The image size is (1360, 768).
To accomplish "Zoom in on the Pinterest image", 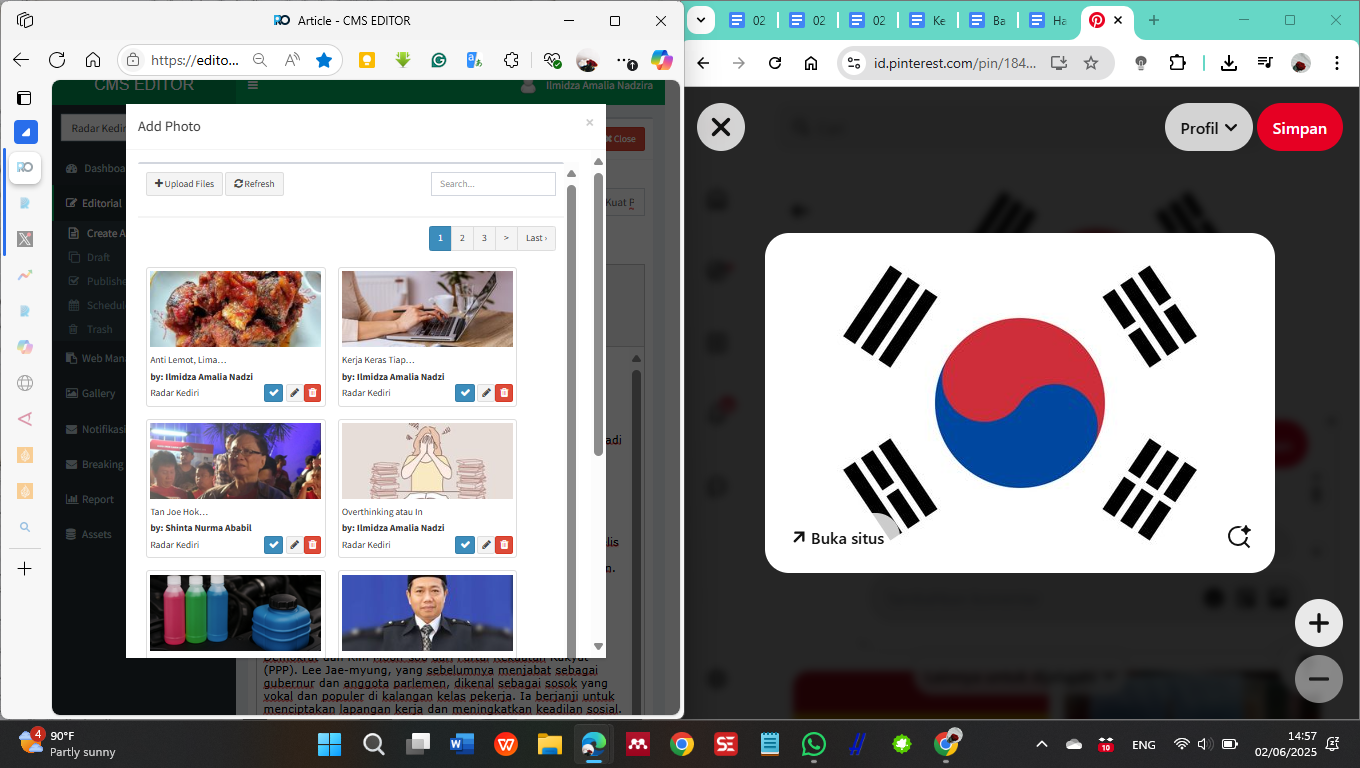I will coord(1319,624).
